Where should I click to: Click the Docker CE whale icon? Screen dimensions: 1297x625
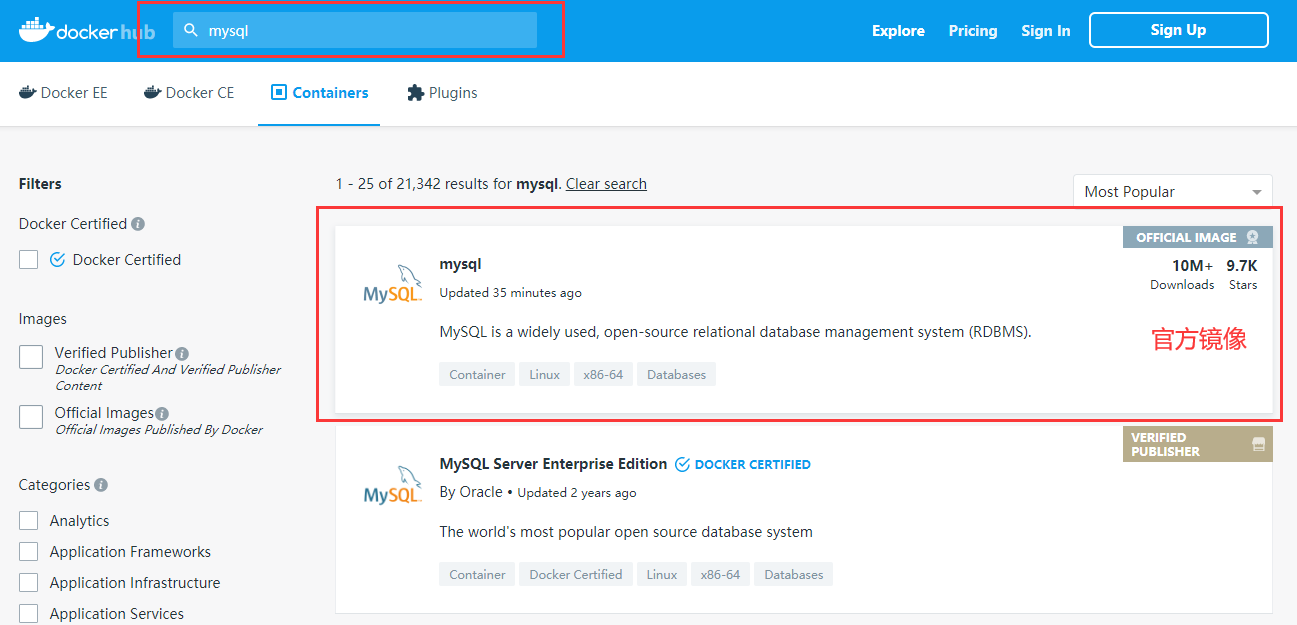coord(152,92)
